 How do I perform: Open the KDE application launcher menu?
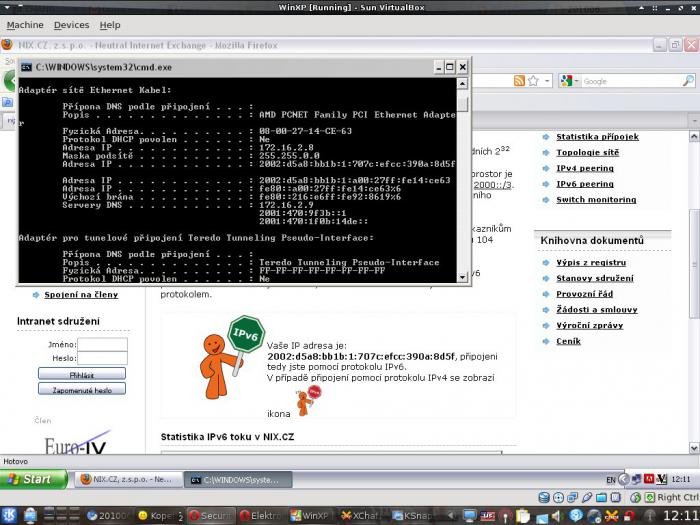click(x=9, y=516)
